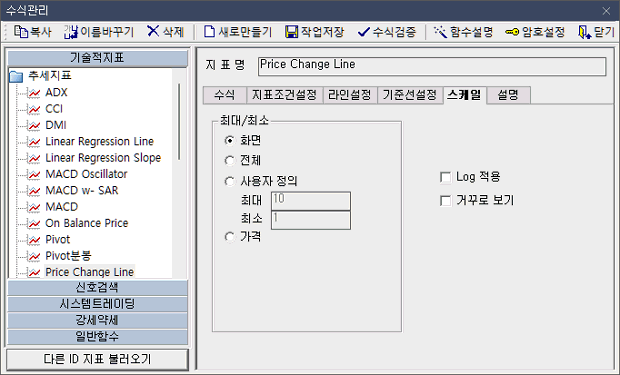The image size is (620, 375).
Task: Close the 수식관리 window
Action: (606, 11)
